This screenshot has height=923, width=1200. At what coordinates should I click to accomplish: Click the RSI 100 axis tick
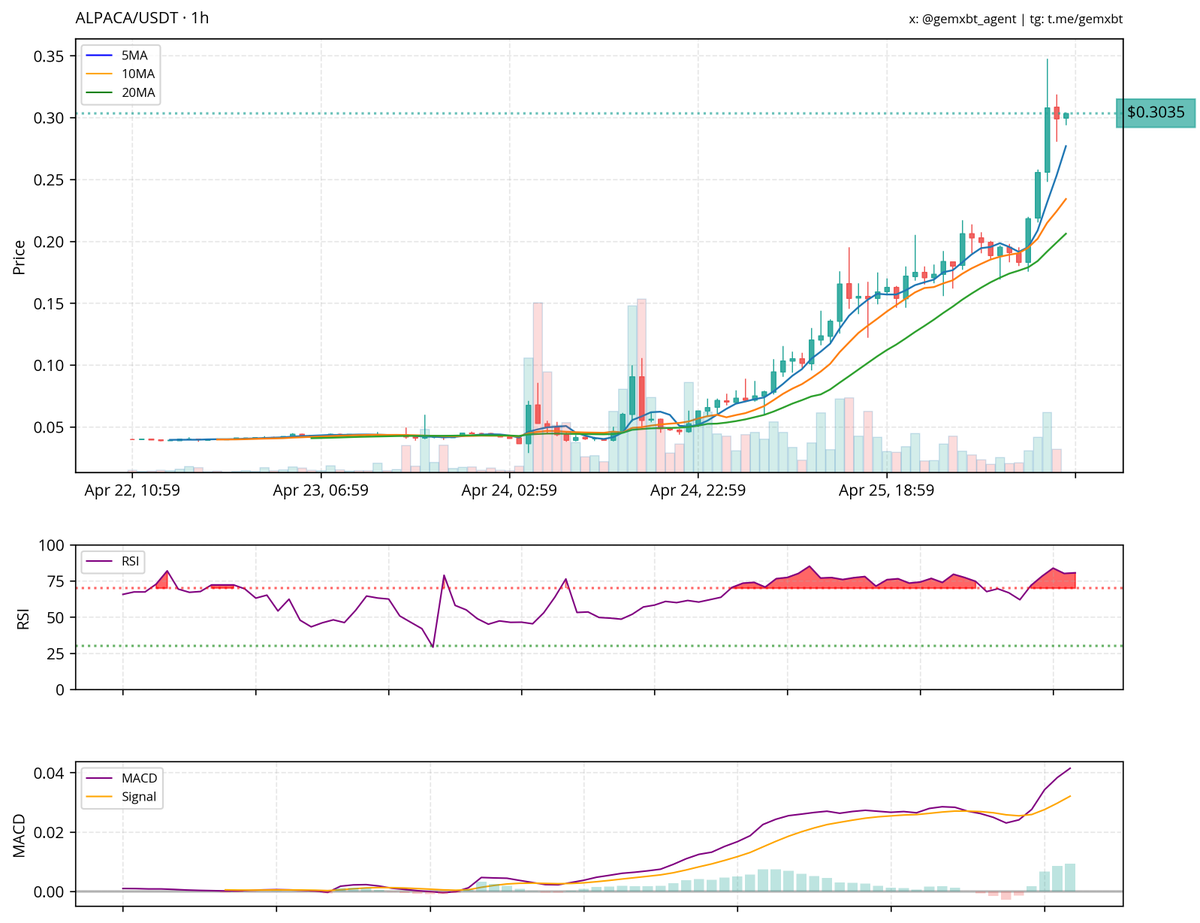pyautogui.click(x=52, y=546)
